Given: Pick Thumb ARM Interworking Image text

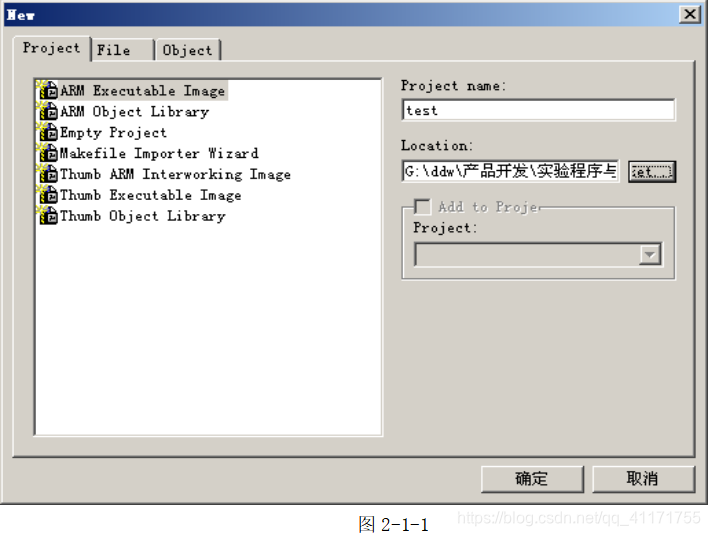Looking at the screenshot, I should point(175,174).
